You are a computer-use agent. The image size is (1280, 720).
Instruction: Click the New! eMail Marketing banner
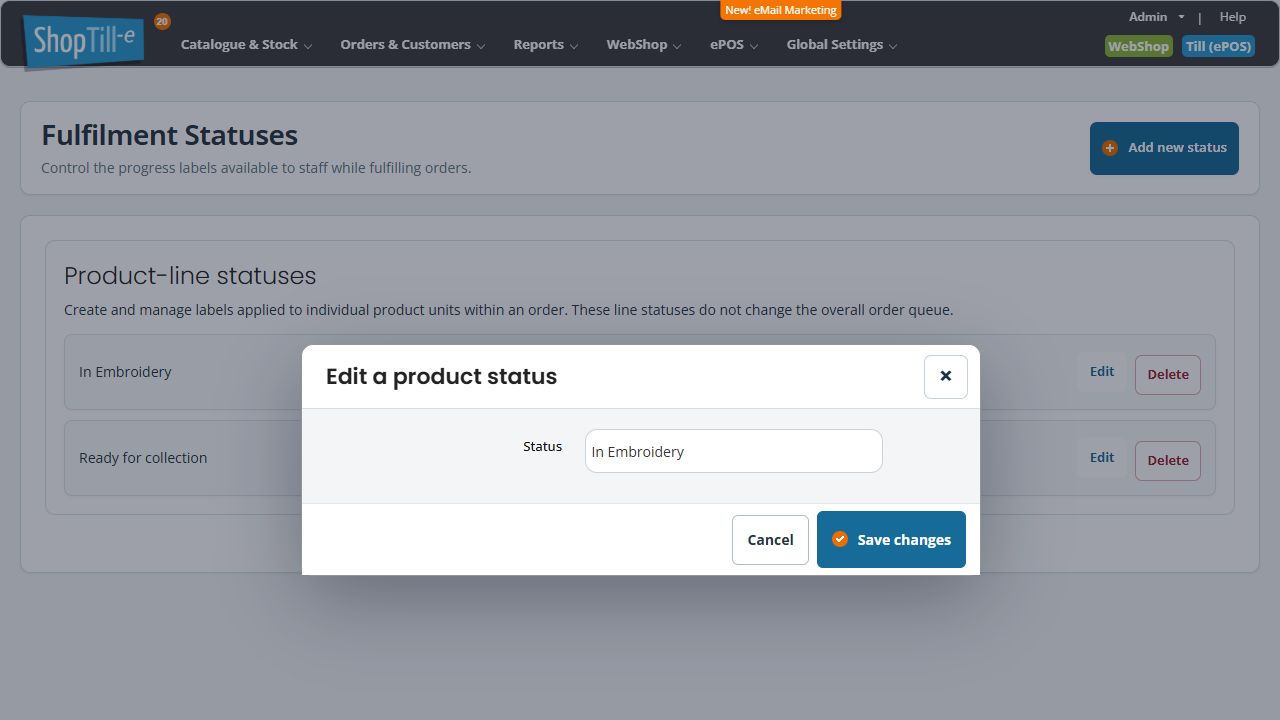coord(781,10)
